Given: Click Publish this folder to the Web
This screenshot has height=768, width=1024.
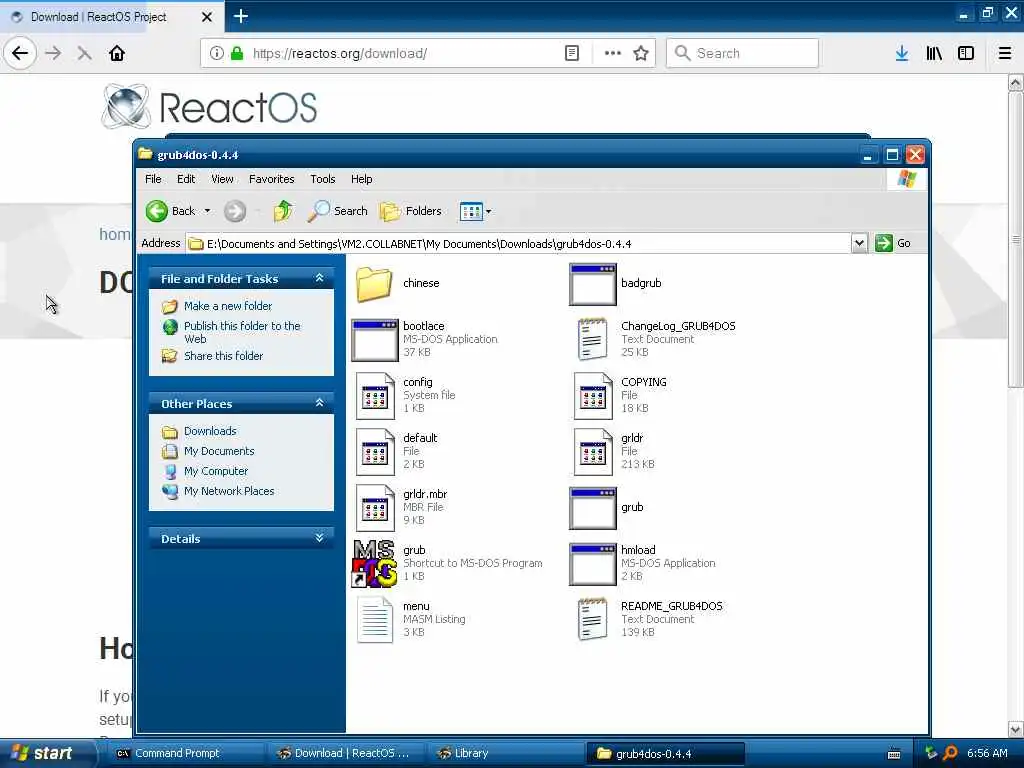Looking at the screenshot, I should [242, 332].
